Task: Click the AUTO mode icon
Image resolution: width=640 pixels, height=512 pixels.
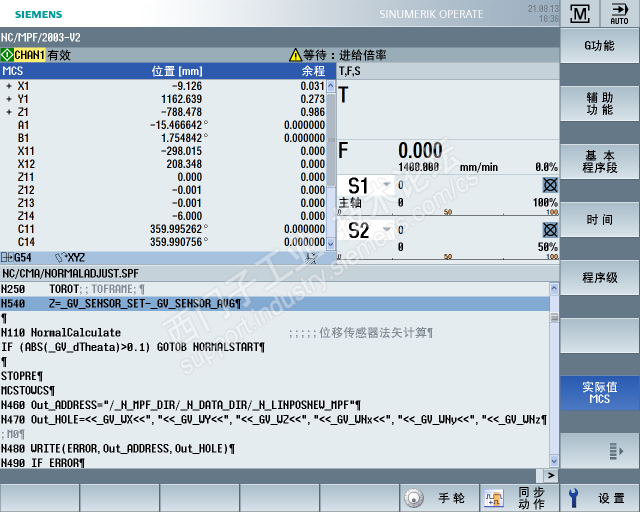Action: click(619, 14)
